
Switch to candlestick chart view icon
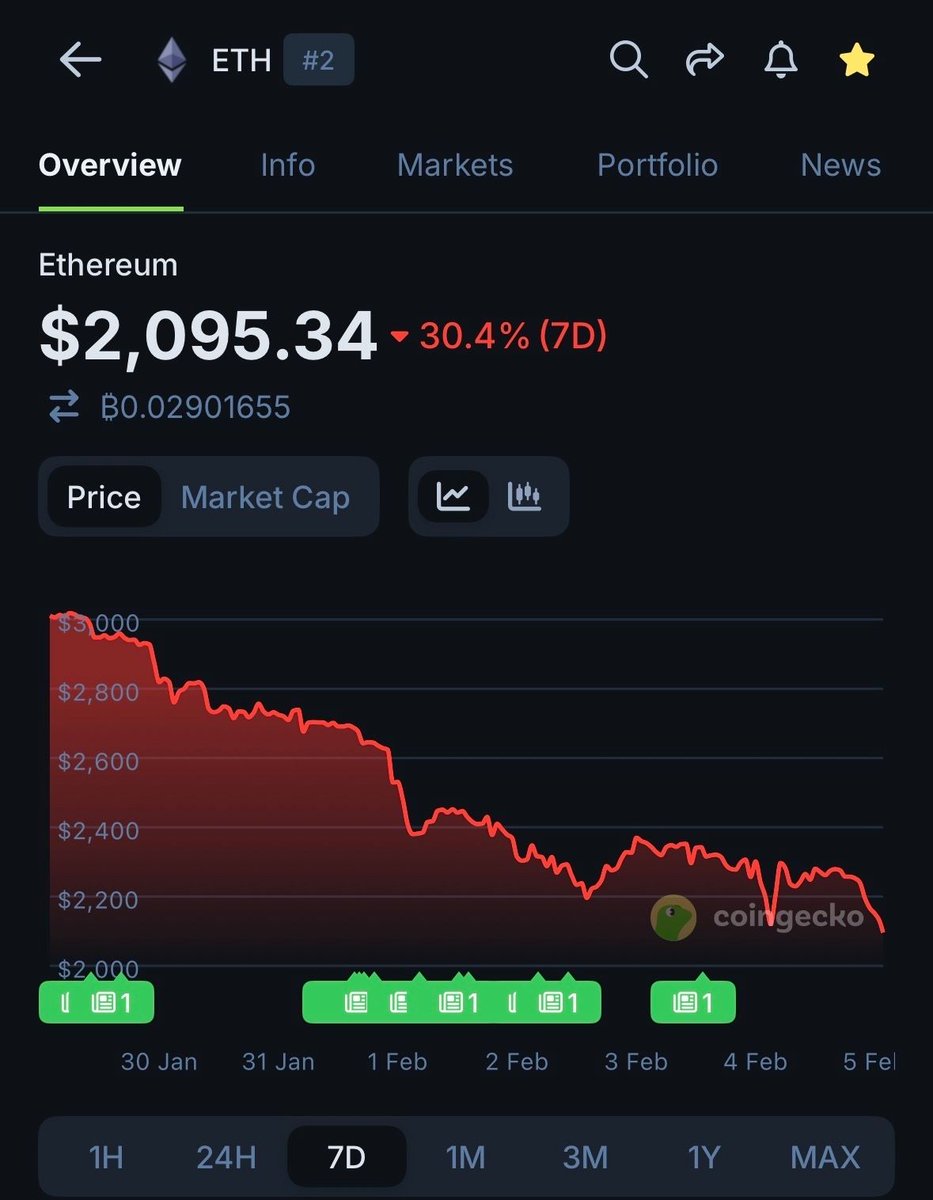524,496
